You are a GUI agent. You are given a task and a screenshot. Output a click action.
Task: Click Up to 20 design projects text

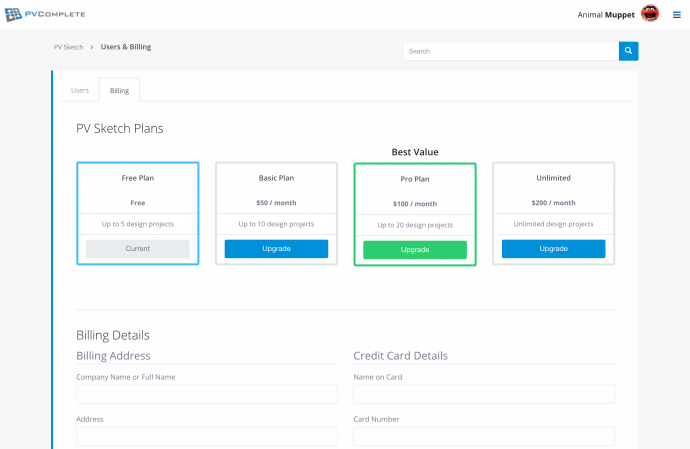[415, 225]
